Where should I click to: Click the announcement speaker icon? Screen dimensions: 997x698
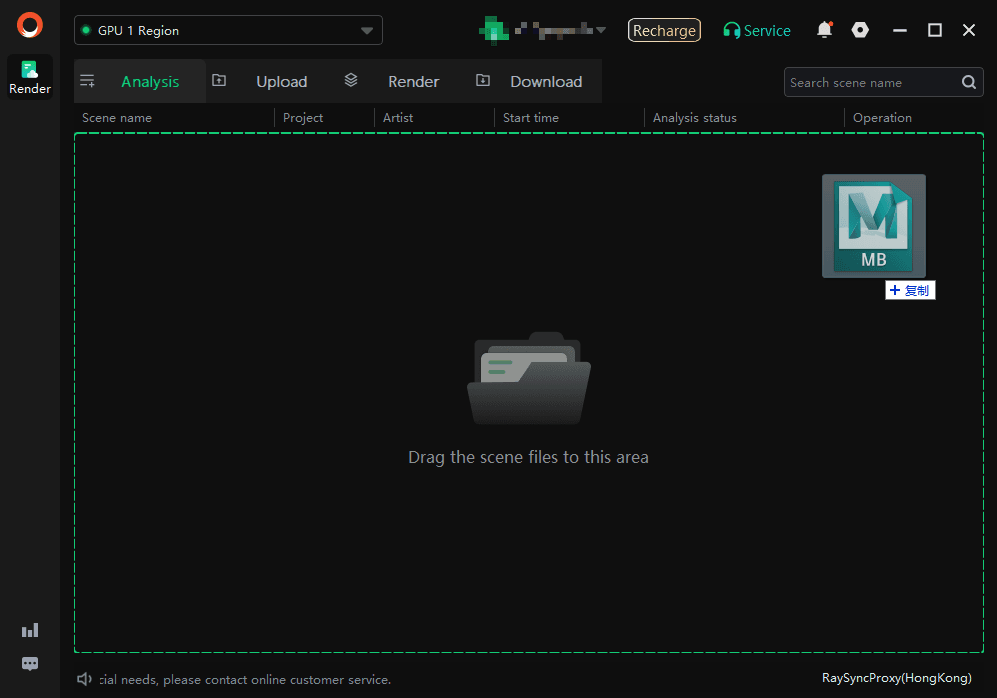coord(85,680)
